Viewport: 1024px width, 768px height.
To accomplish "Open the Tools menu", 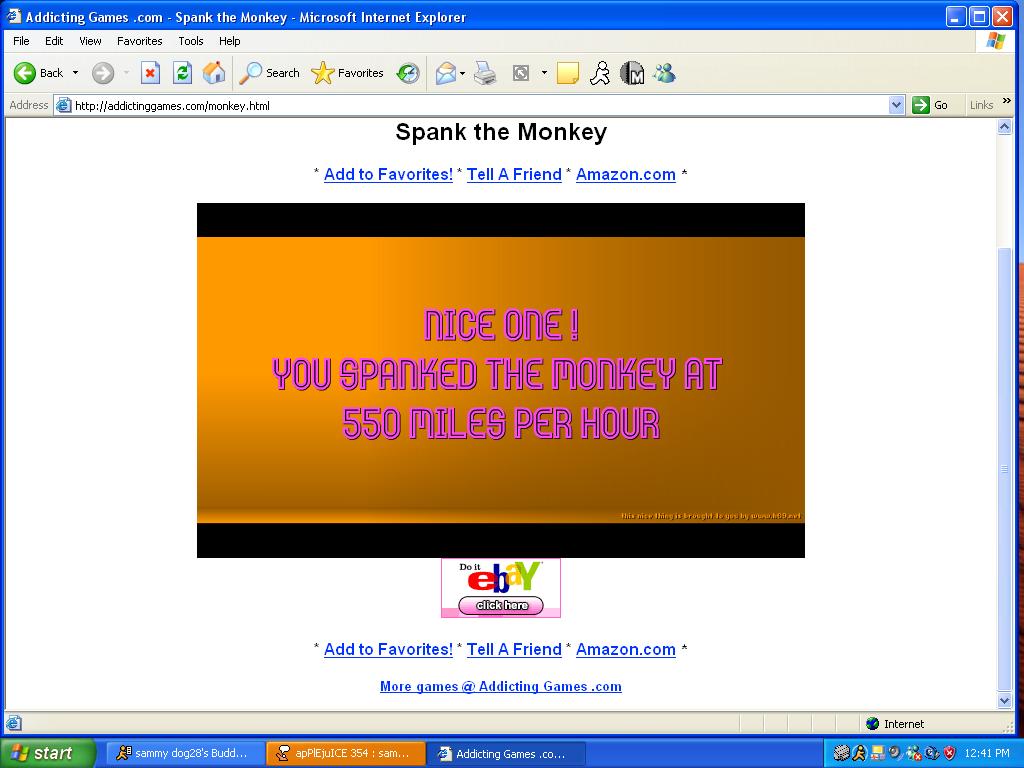I will [191, 41].
